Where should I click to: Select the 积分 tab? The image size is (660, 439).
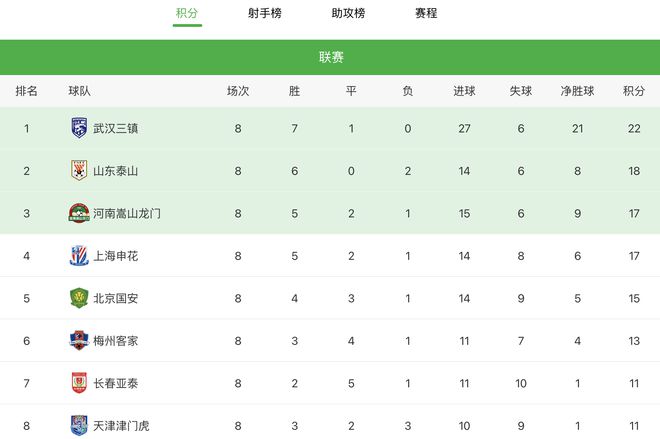(x=187, y=13)
